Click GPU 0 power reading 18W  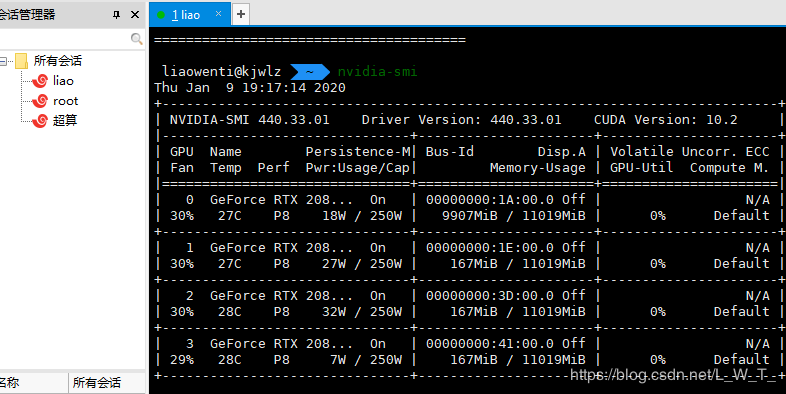pos(334,216)
